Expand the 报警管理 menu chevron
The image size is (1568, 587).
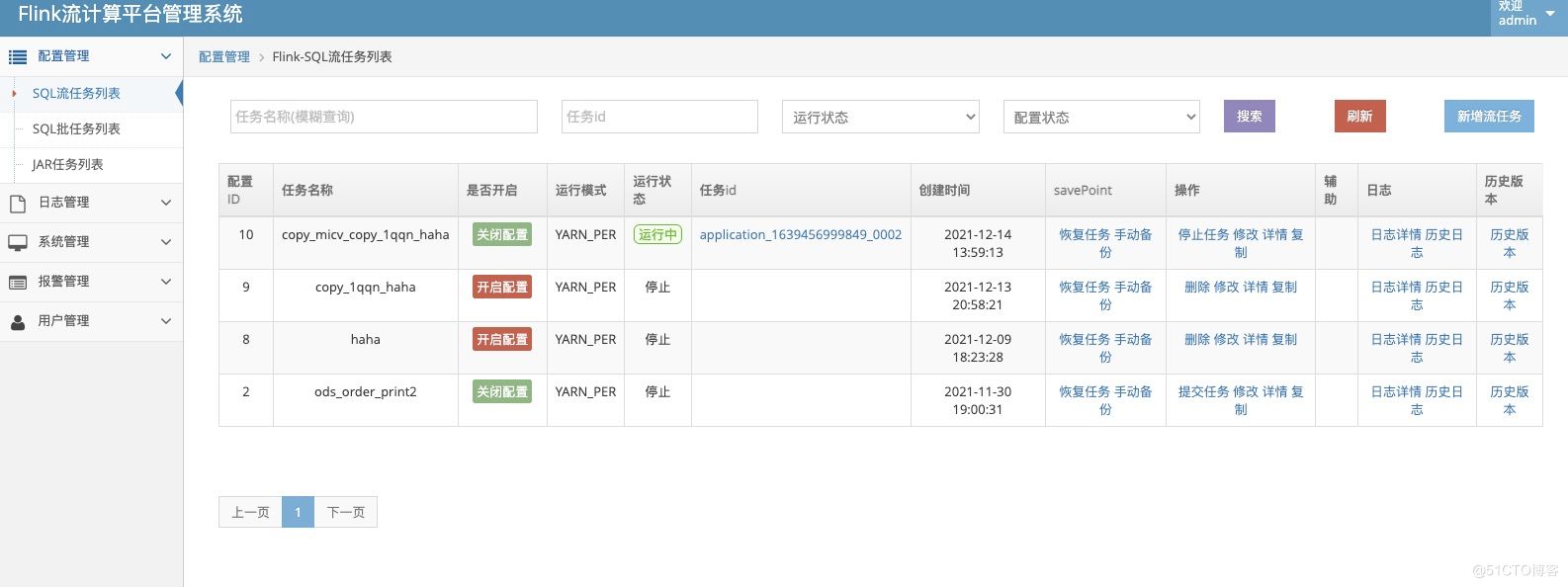click(166, 282)
